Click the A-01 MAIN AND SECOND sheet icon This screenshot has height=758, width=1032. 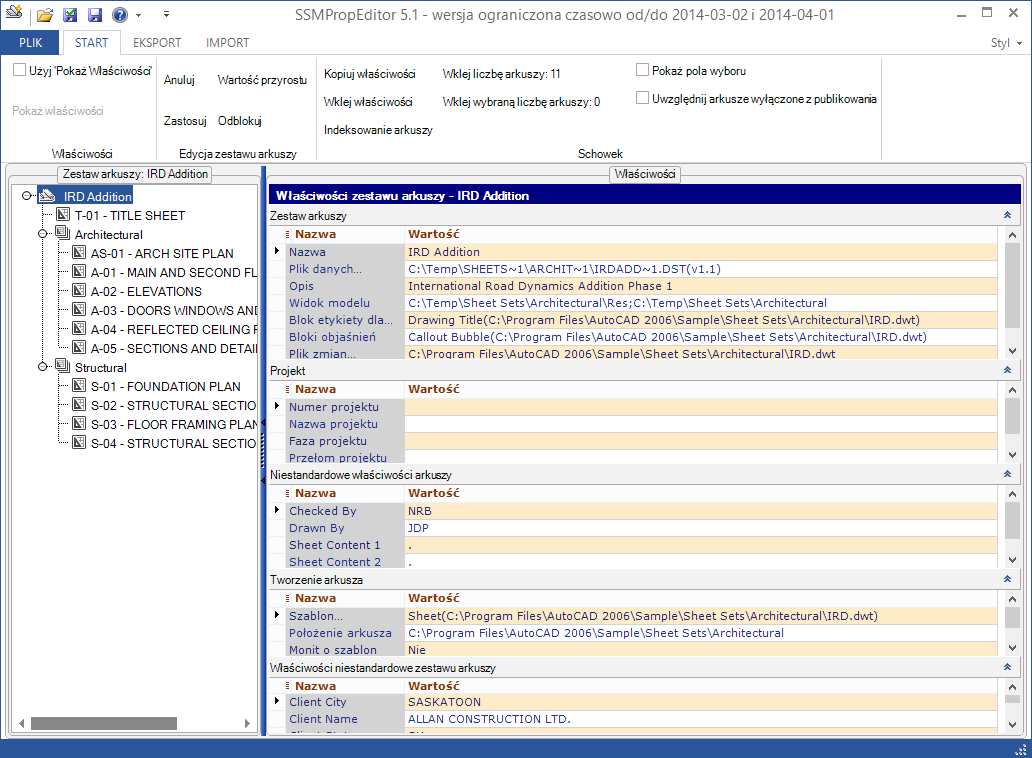point(79,272)
